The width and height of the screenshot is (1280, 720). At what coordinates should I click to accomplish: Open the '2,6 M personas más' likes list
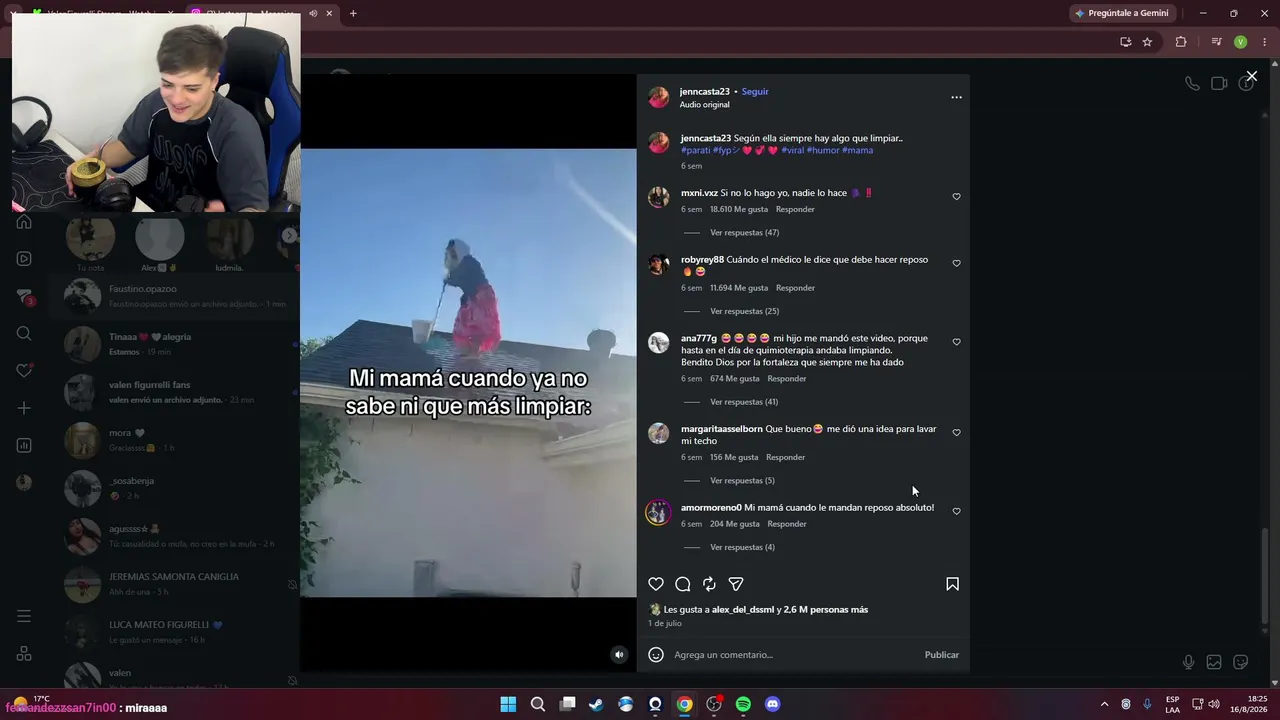pyautogui.click(x=826, y=610)
